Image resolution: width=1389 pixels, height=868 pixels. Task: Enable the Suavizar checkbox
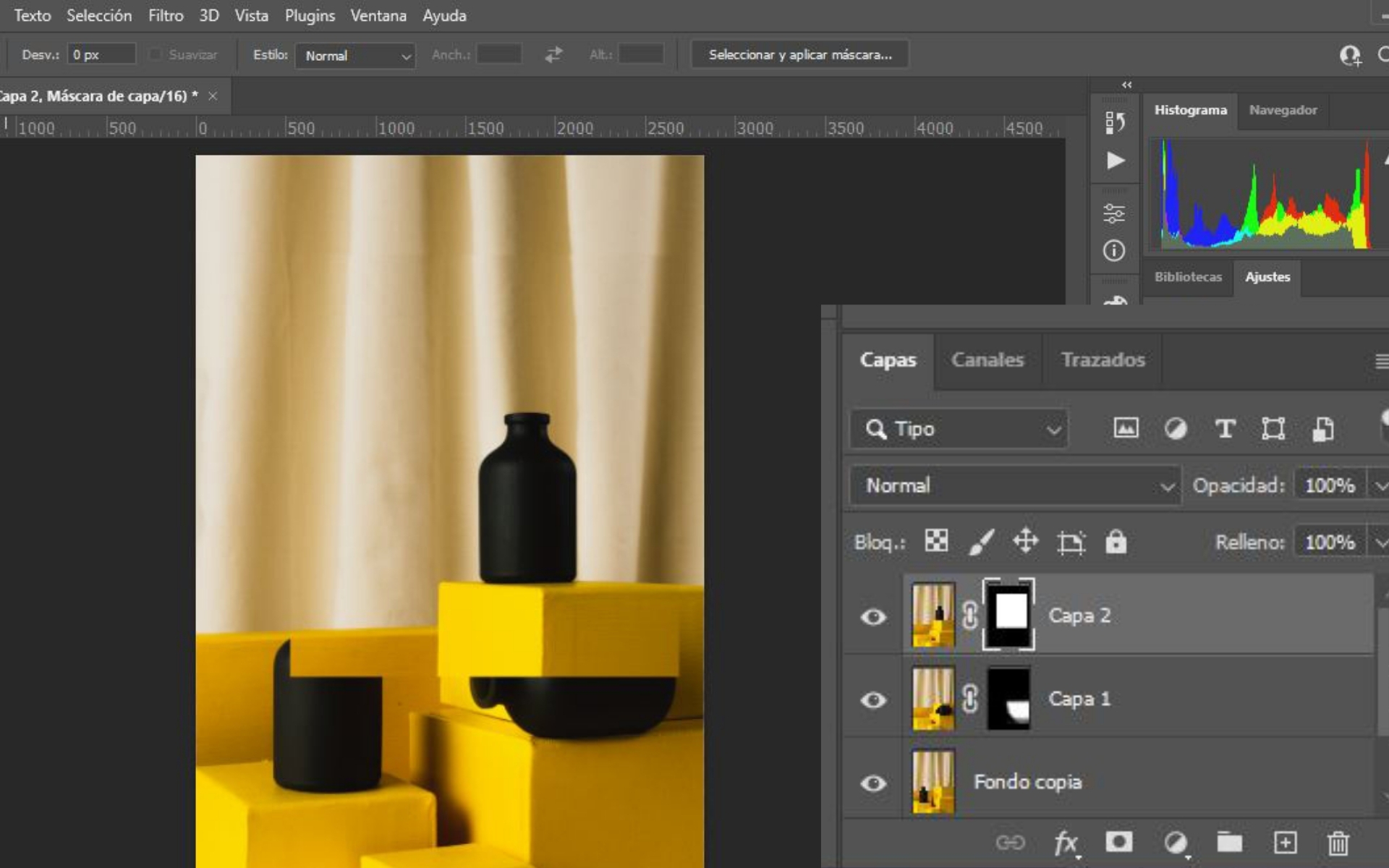[x=154, y=54]
